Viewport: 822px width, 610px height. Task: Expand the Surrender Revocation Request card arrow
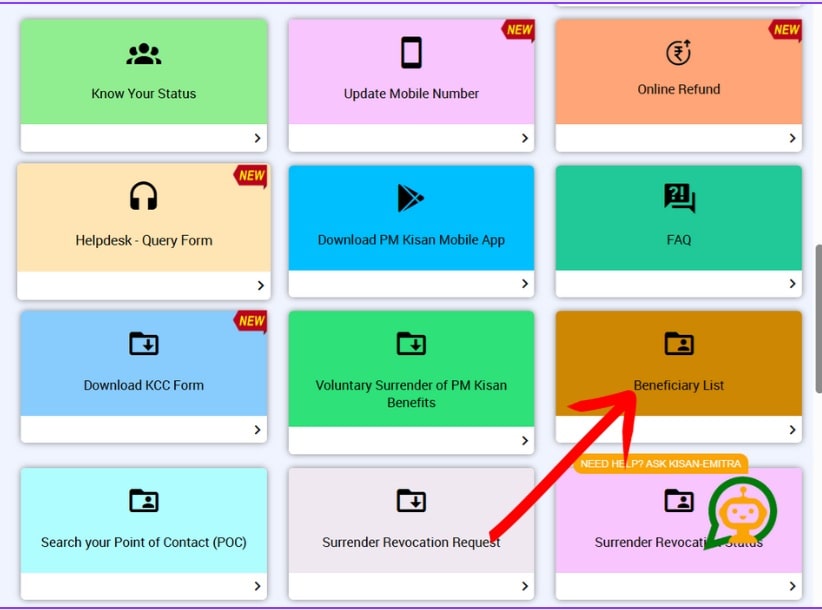(525, 586)
